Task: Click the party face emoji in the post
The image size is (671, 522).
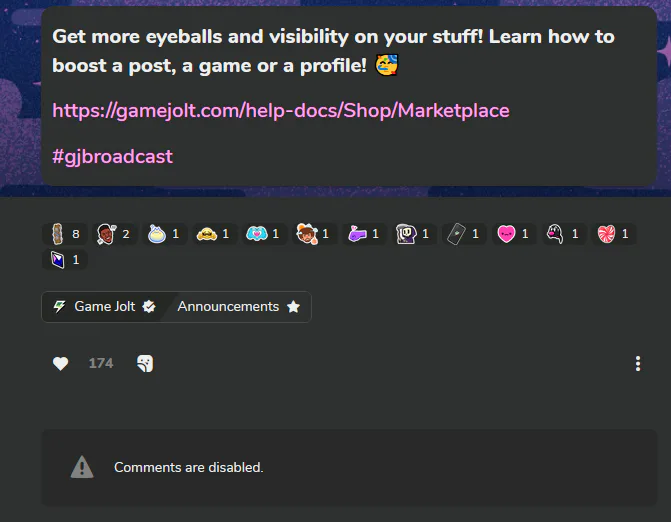Action: pyautogui.click(x=387, y=65)
